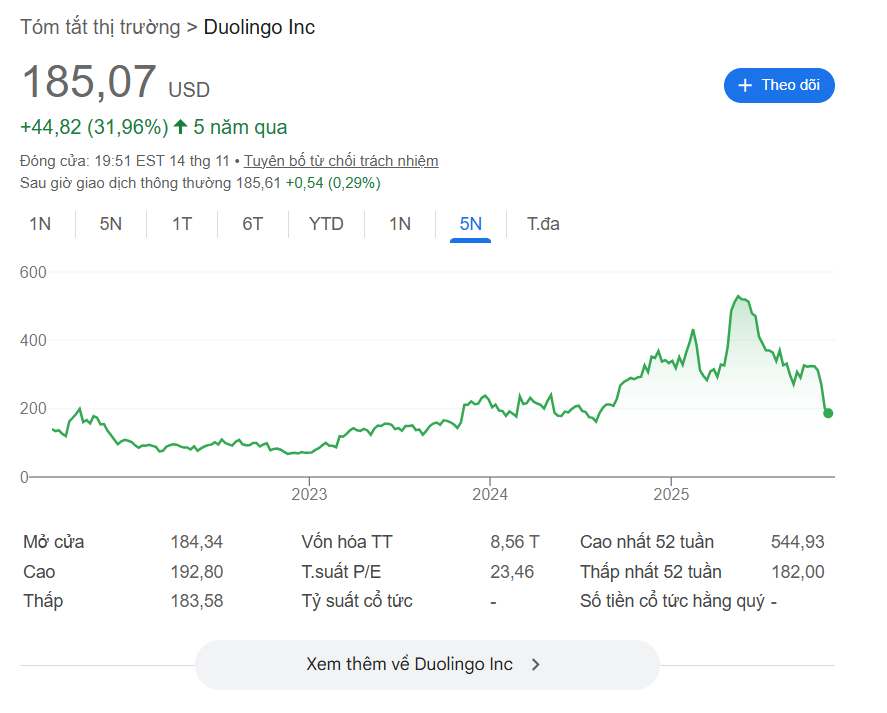The height and width of the screenshot is (713, 887).
Task: Click the 185,07 USD price figure
Action: pyautogui.click(x=90, y=82)
